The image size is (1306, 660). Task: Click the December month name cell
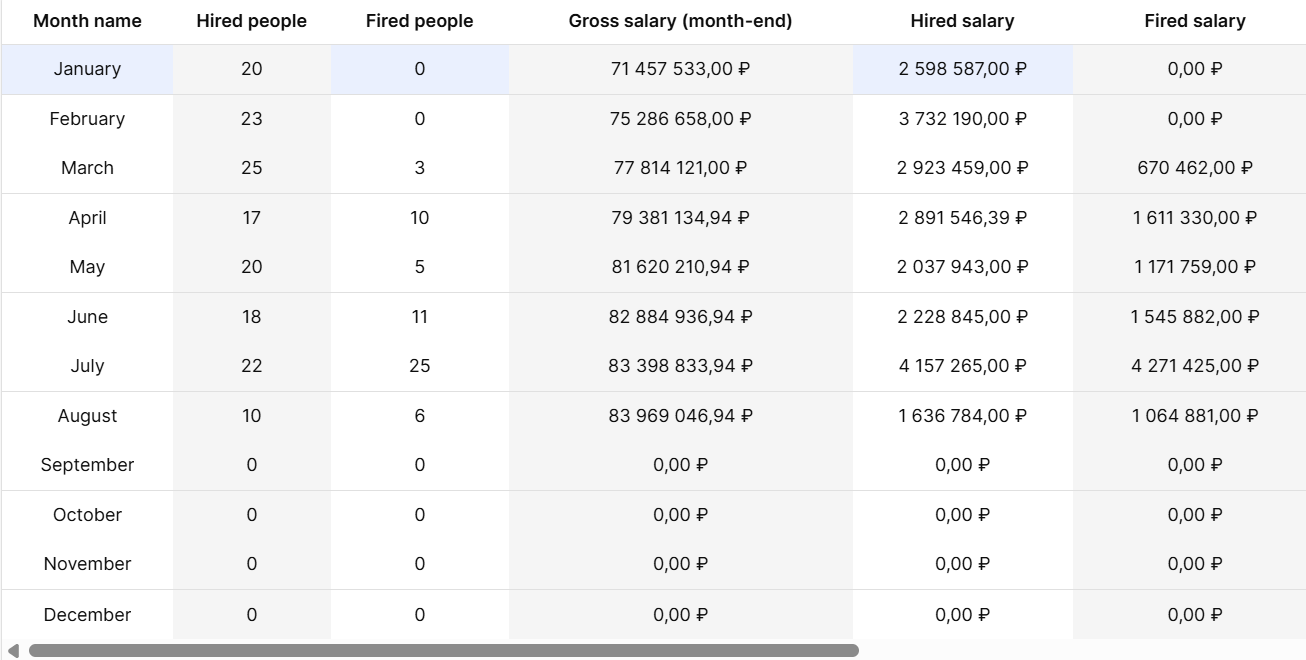click(x=87, y=615)
